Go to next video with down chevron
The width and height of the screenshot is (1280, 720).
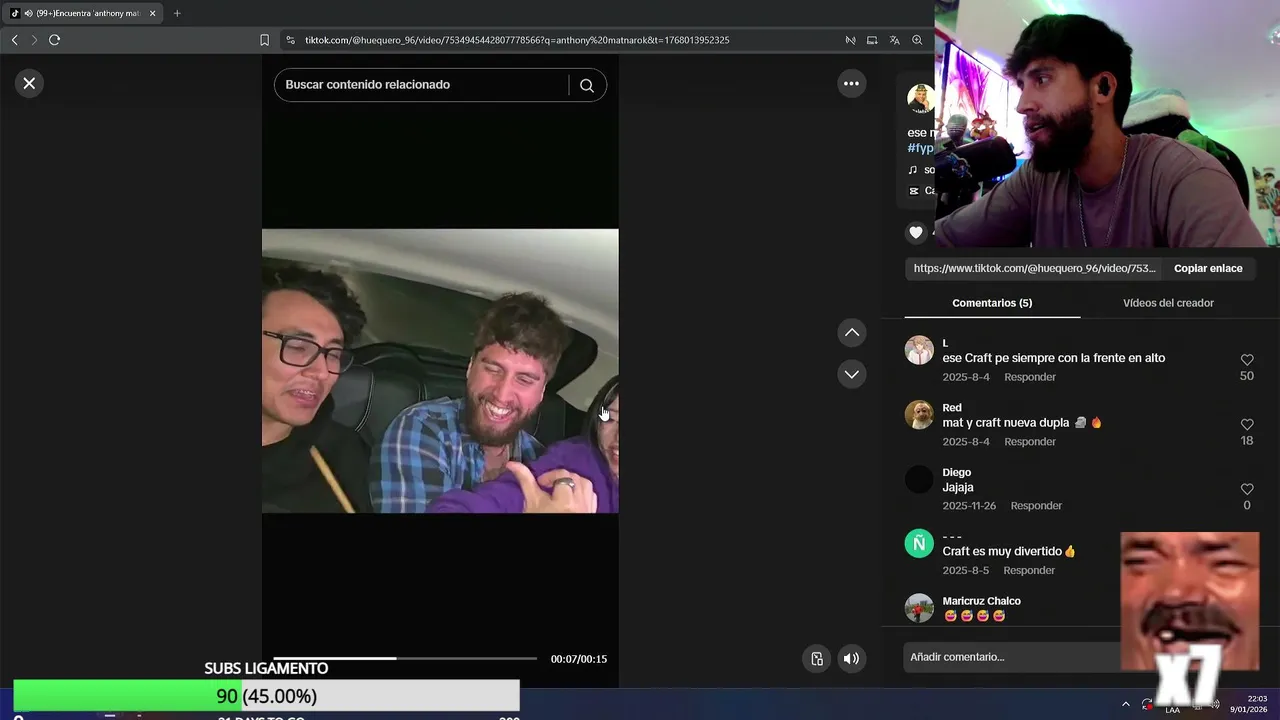pyautogui.click(x=852, y=374)
